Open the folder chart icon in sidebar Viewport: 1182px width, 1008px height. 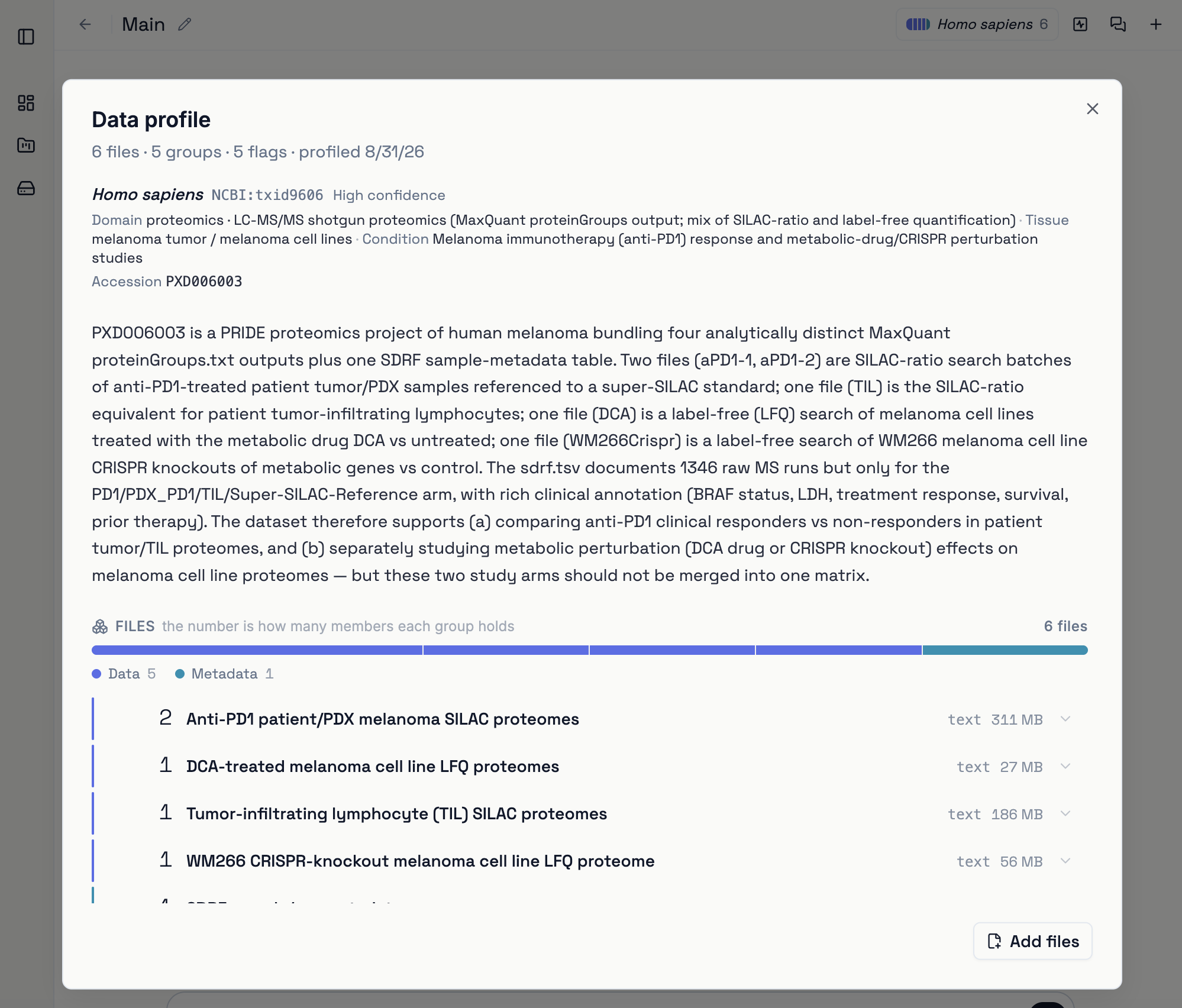coord(26,146)
